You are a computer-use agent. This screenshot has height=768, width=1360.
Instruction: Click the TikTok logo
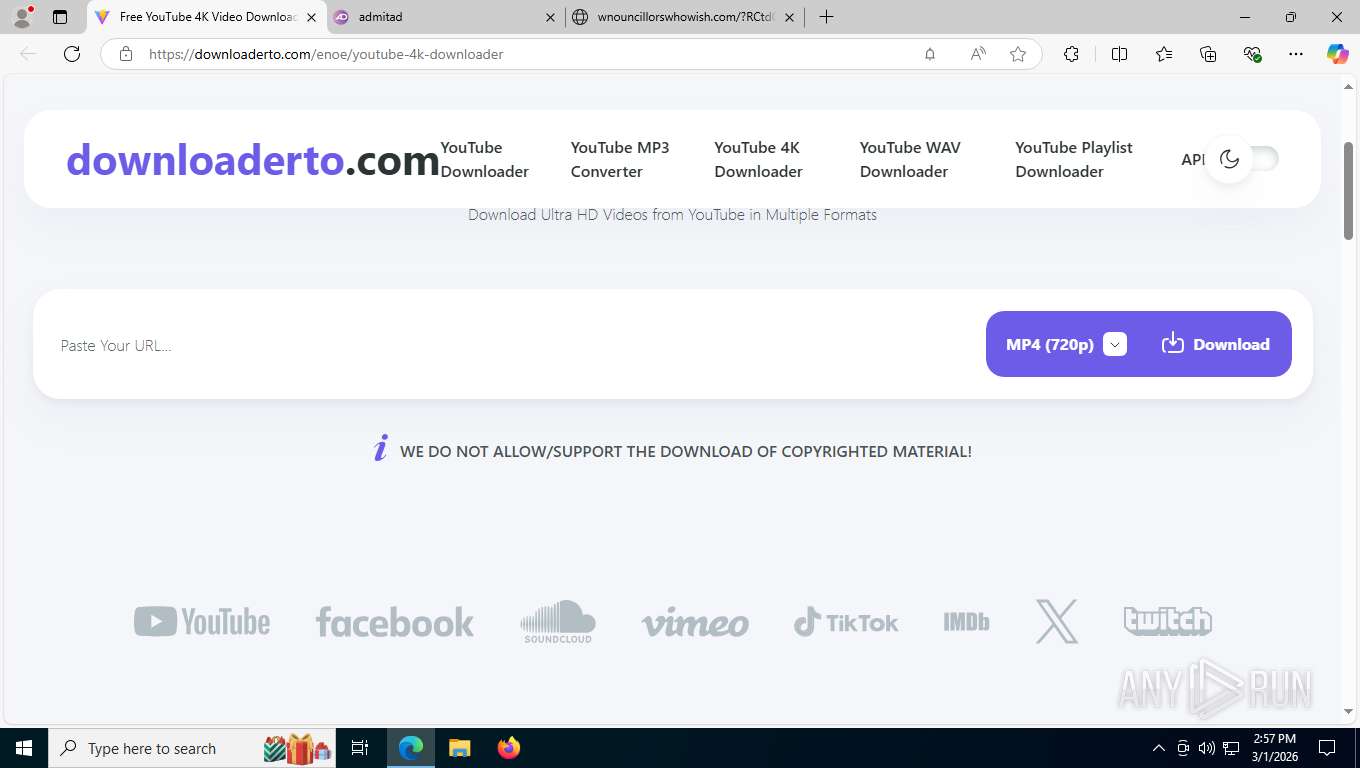(x=846, y=622)
